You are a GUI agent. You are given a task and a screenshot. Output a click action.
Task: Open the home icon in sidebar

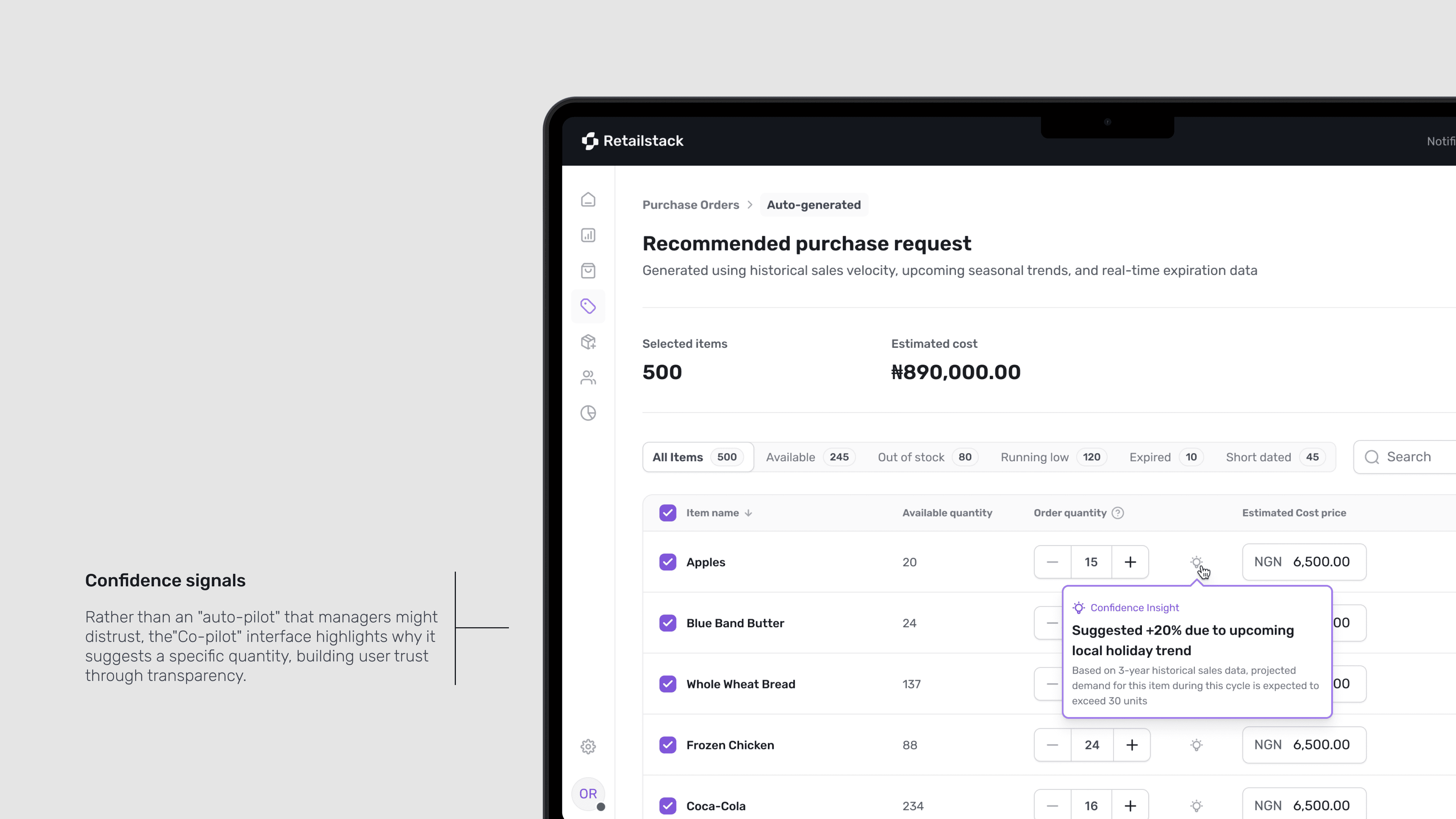[588, 200]
